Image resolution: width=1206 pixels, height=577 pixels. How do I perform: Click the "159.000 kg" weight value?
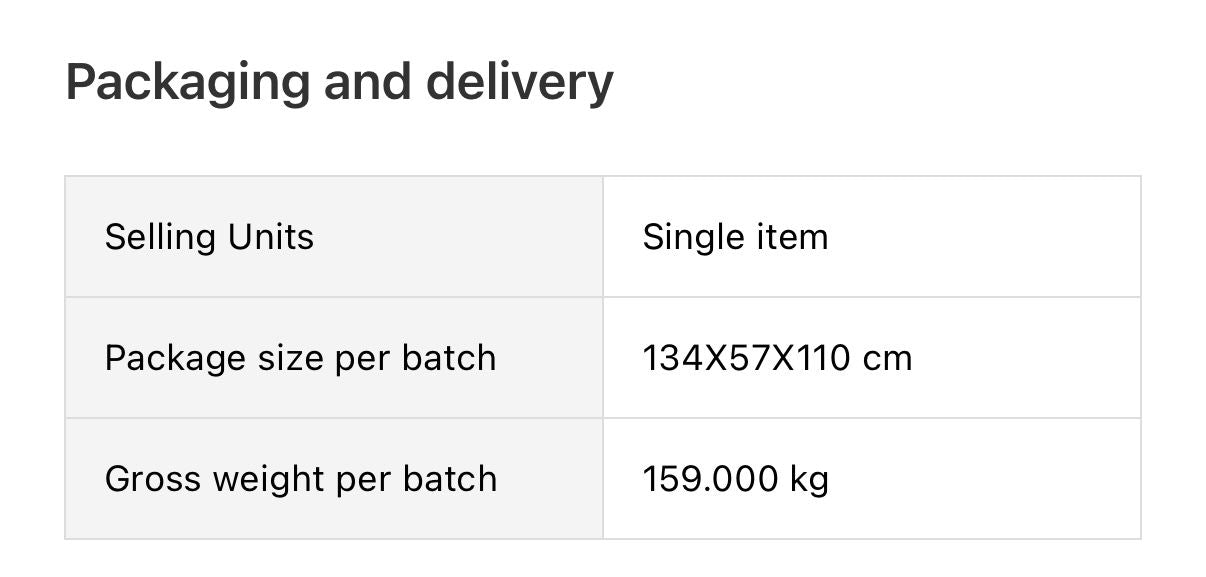click(x=735, y=479)
